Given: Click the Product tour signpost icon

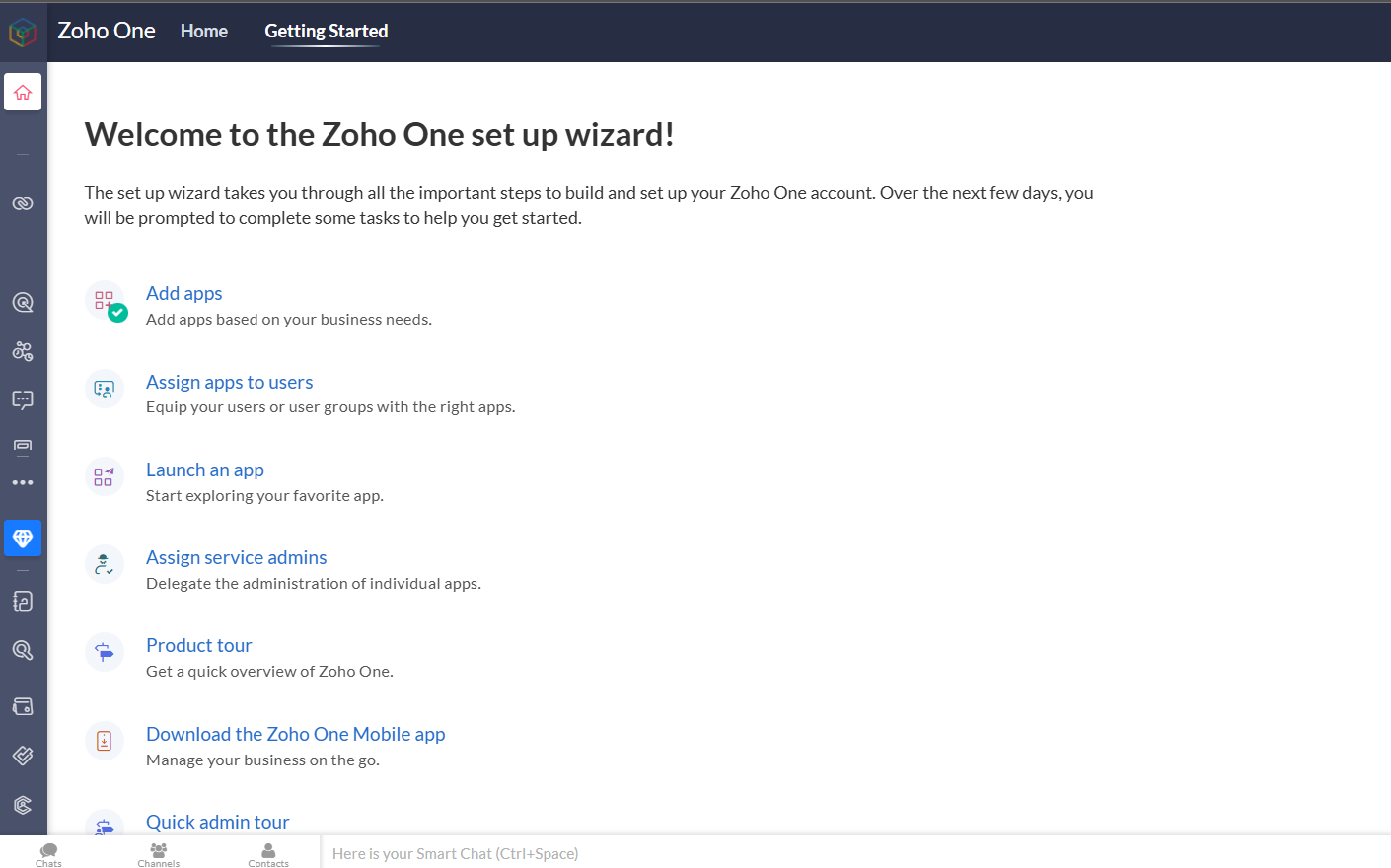Looking at the screenshot, I should tap(105, 652).
